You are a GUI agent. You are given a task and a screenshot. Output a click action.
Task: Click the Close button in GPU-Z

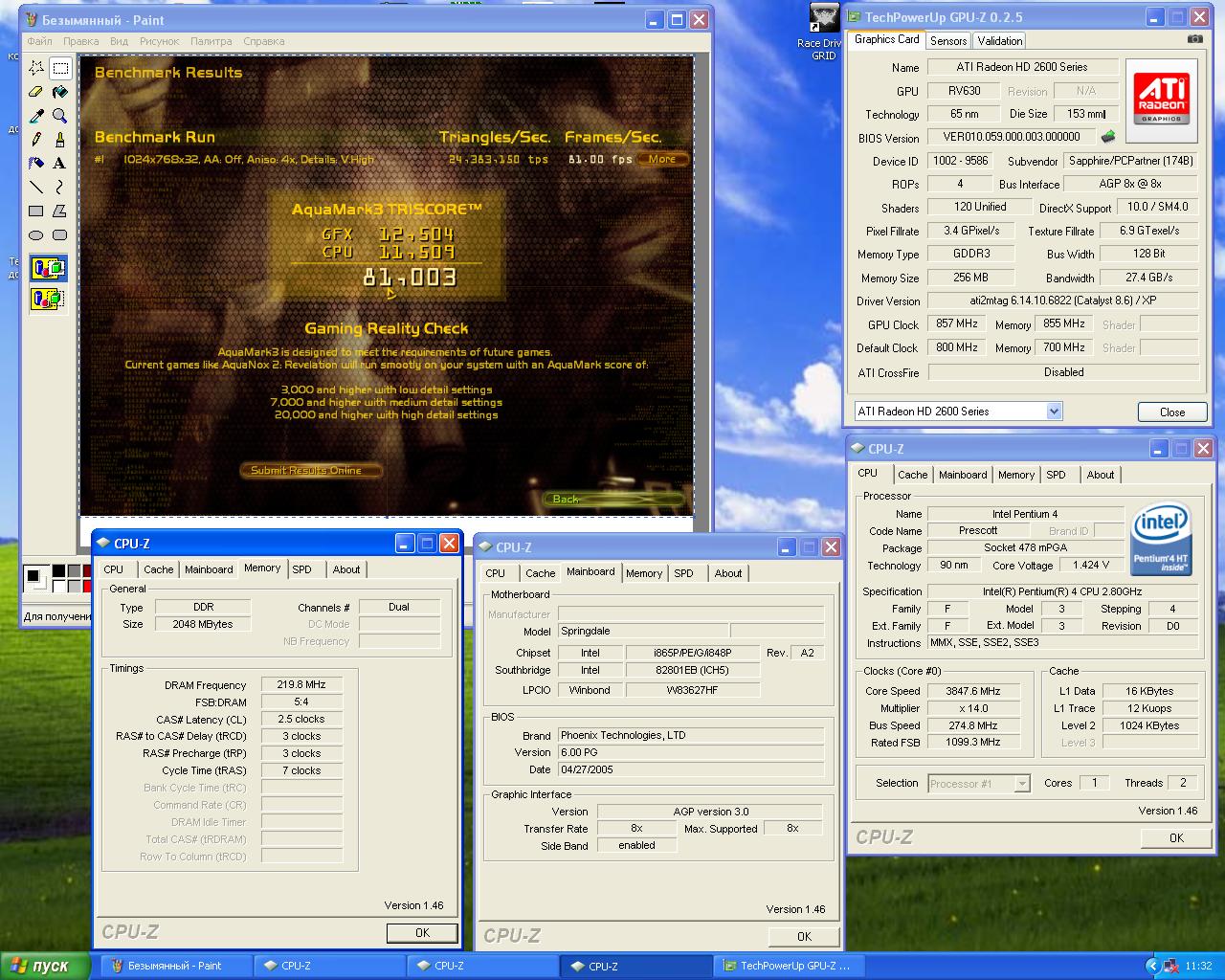pos(1172,412)
